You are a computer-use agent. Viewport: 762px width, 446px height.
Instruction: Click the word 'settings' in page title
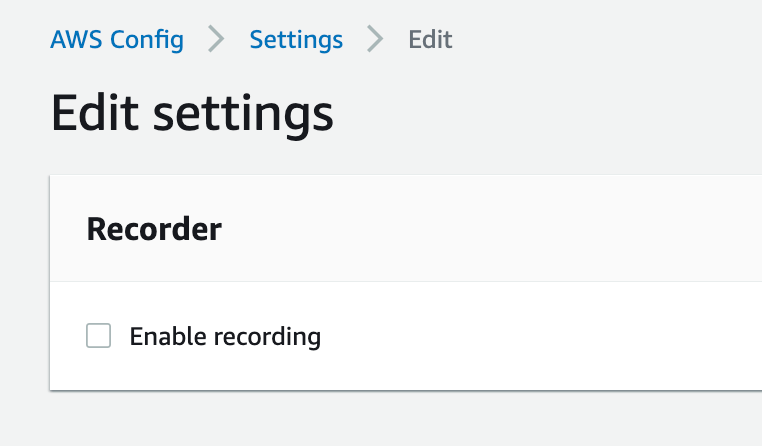(x=243, y=116)
